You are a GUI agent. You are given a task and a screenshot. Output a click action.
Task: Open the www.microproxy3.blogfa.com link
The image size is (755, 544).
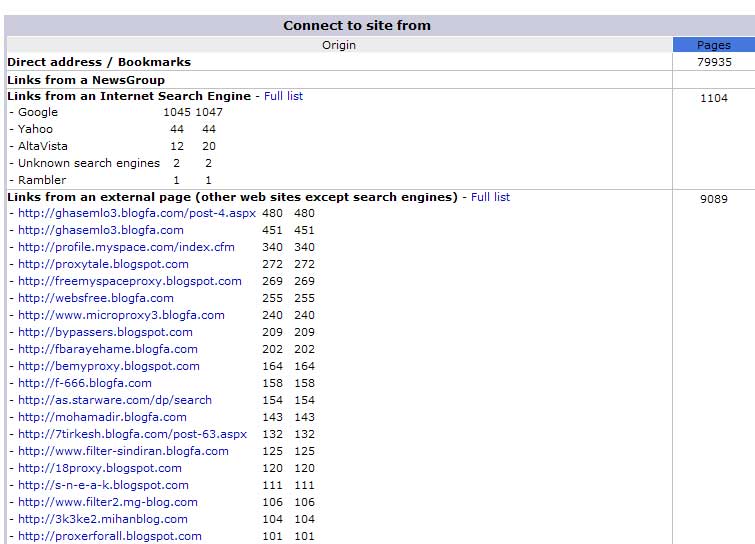(121, 315)
